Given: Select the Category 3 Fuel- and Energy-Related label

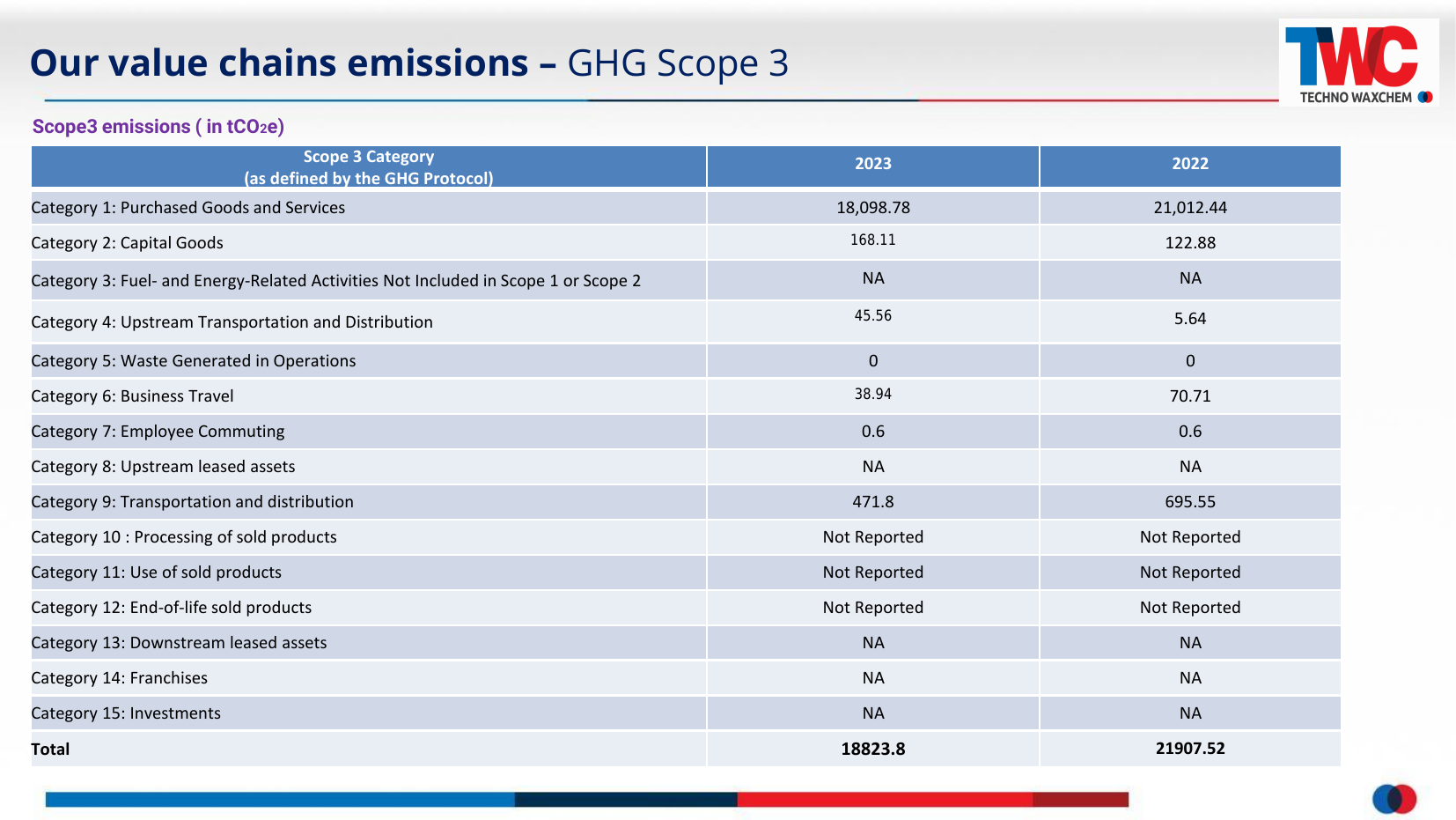Looking at the screenshot, I should (x=335, y=281).
